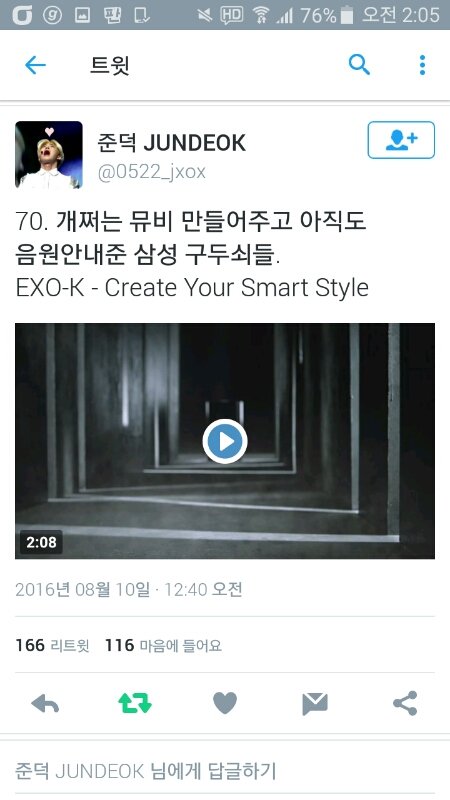View the 166 리트윗 list
The width and height of the screenshot is (450, 800).
pyautogui.click(x=53, y=645)
